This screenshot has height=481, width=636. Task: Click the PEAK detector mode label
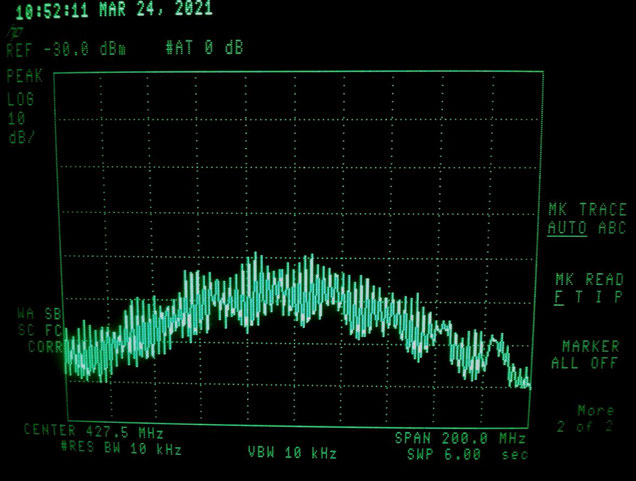coord(24,76)
